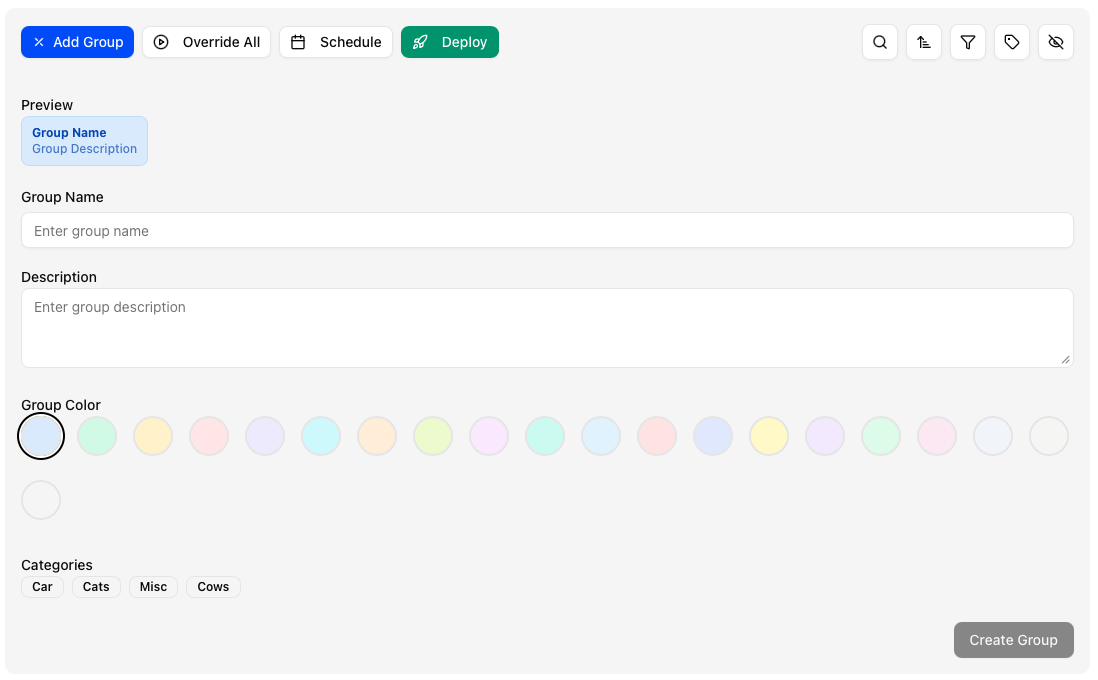The height and width of the screenshot is (680, 1098).
Task: Select the Misc category tag
Action: click(153, 587)
